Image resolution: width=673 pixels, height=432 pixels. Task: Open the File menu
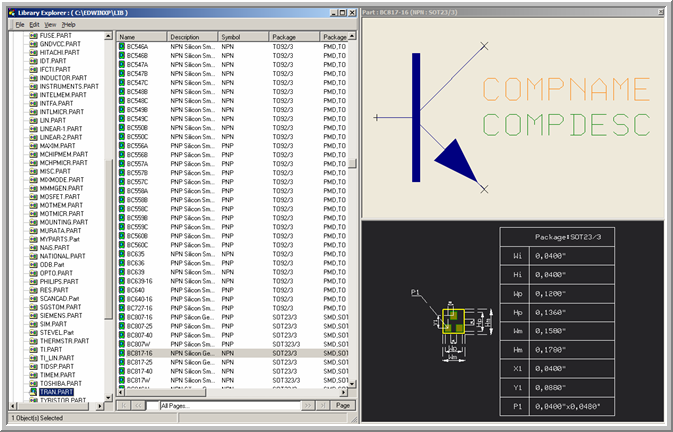20,25
